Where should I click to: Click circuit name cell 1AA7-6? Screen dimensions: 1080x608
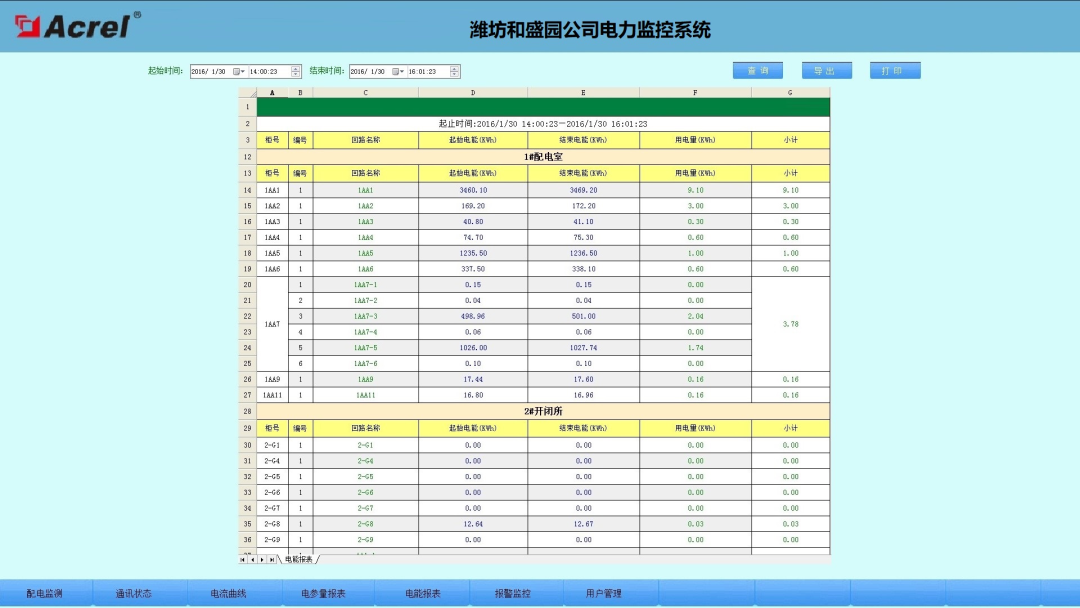(365, 364)
